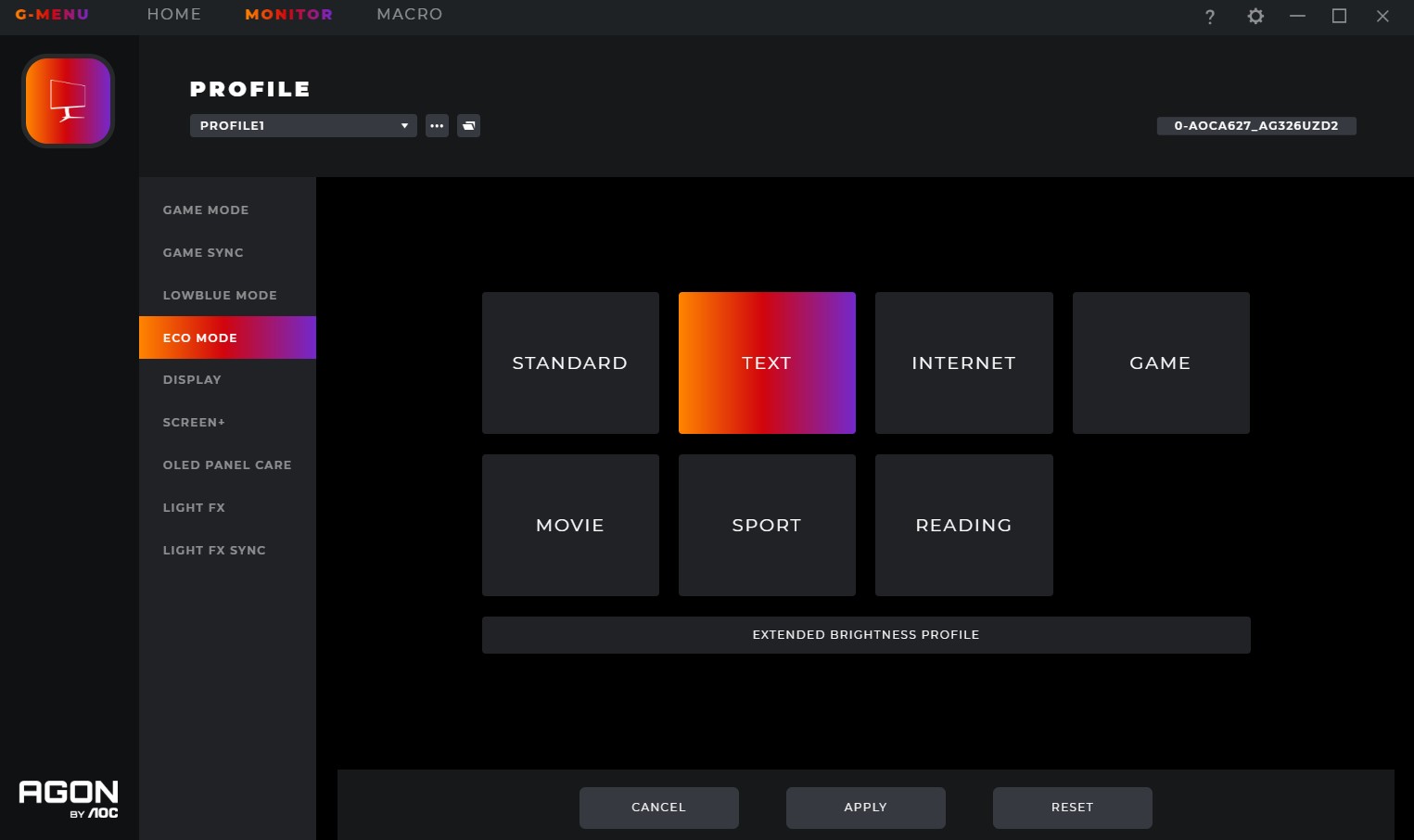Maximize the G-Menu window

1339,16
